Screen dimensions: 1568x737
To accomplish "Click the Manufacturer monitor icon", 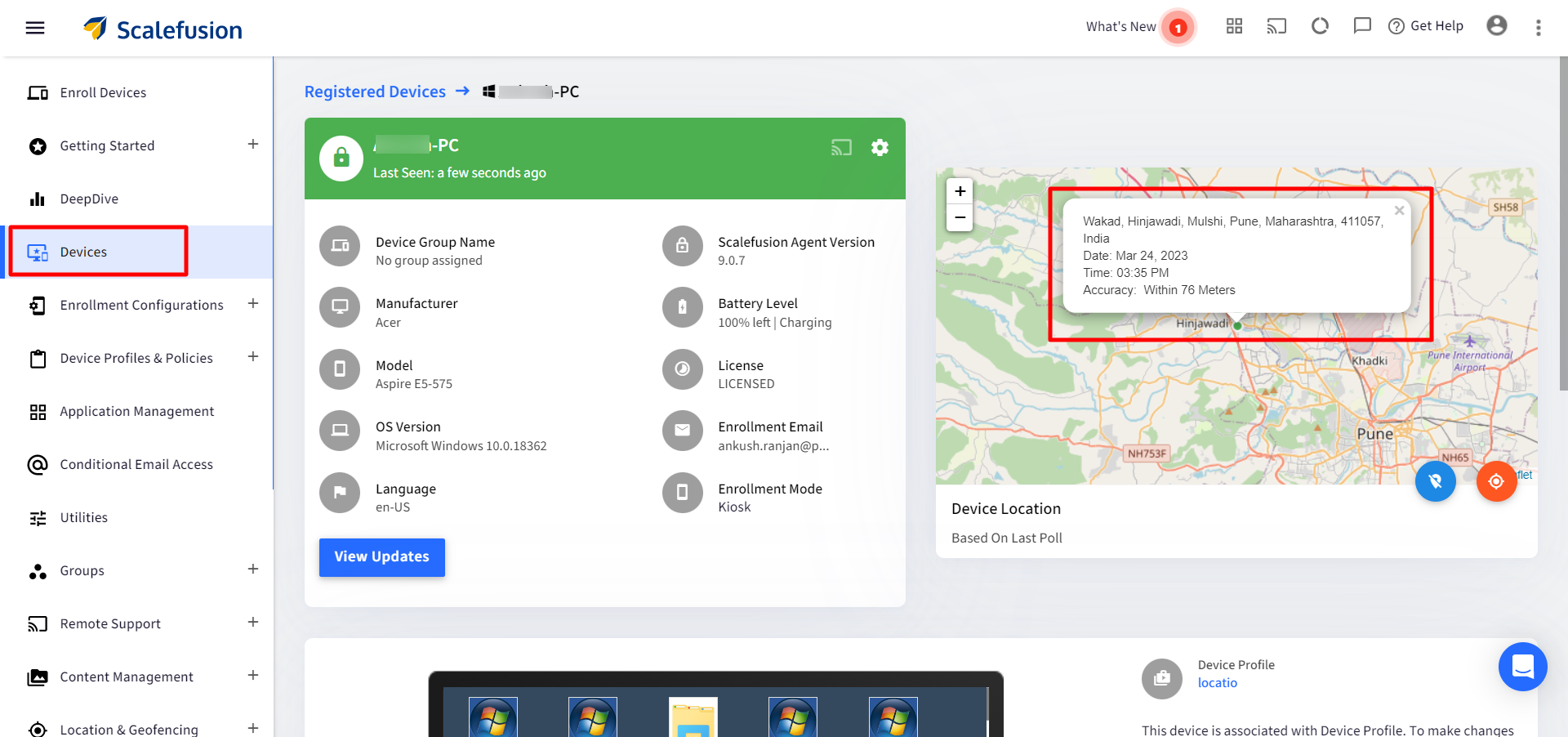I will coord(340,307).
